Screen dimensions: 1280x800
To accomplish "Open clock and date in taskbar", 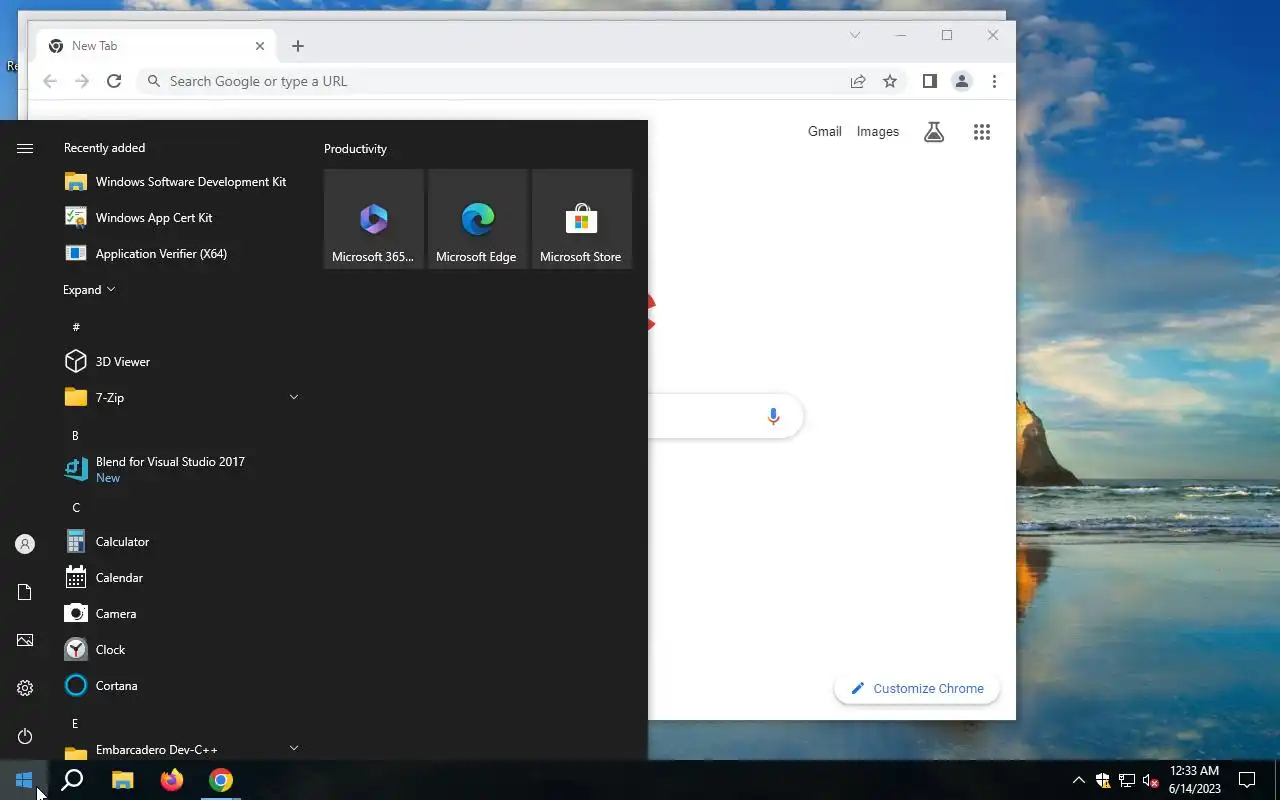I will click(1194, 780).
